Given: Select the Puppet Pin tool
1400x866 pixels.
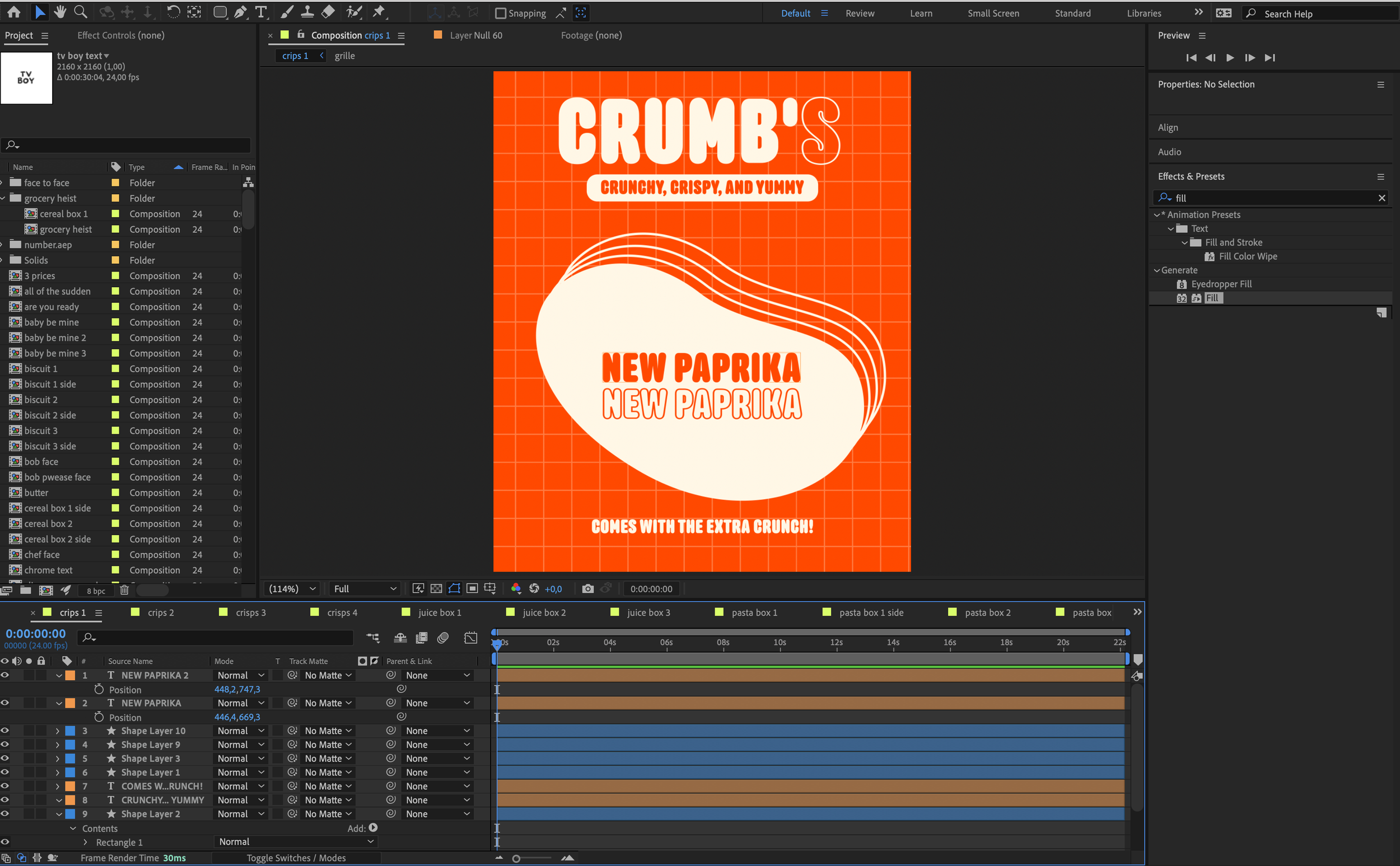Looking at the screenshot, I should click(x=379, y=12).
